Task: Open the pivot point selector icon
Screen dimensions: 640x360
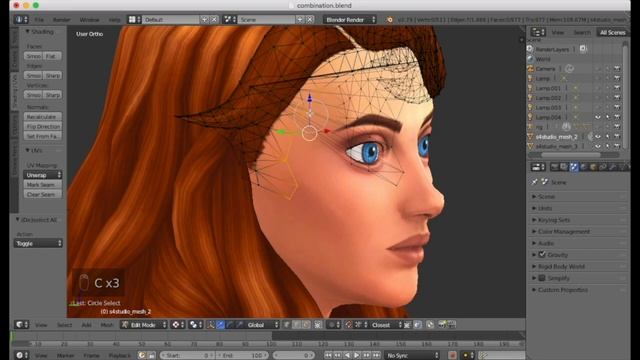Action: [x=196, y=324]
